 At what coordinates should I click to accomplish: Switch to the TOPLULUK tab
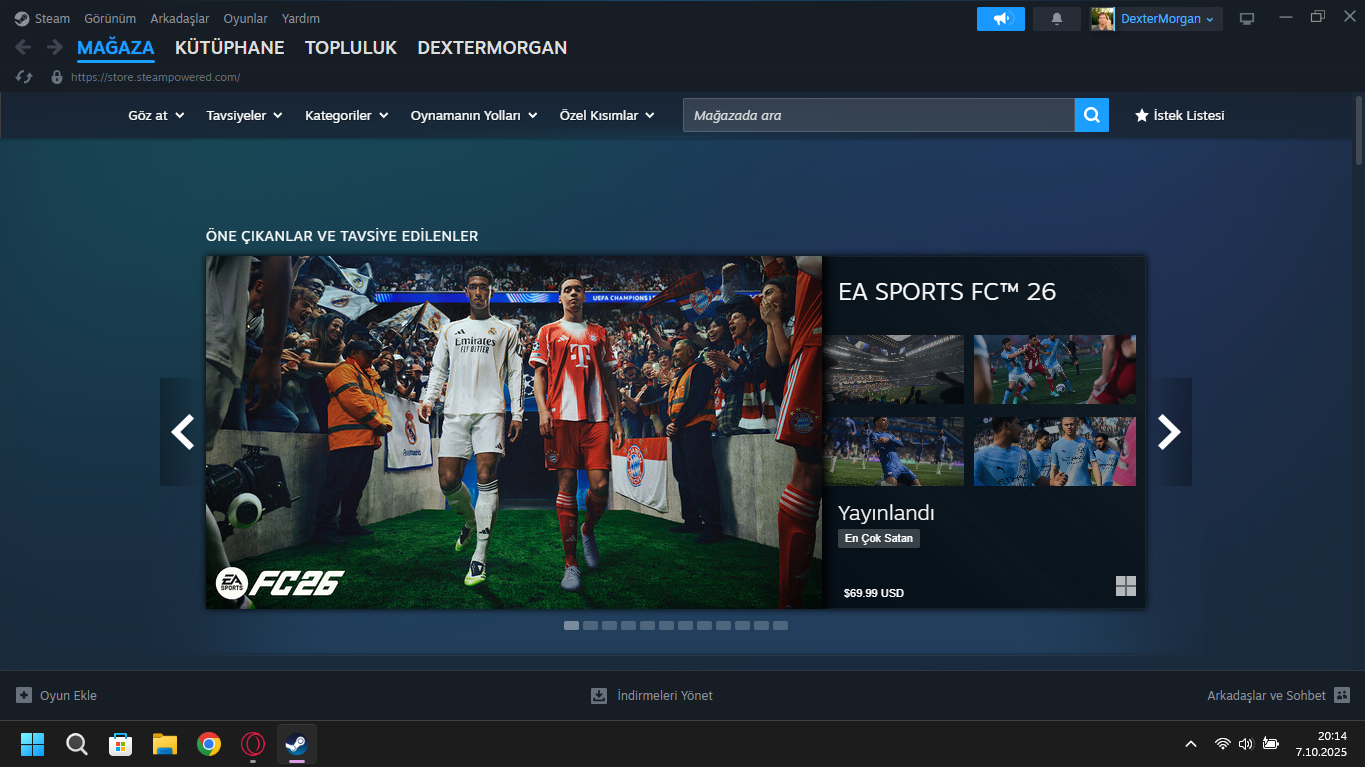click(x=351, y=47)
